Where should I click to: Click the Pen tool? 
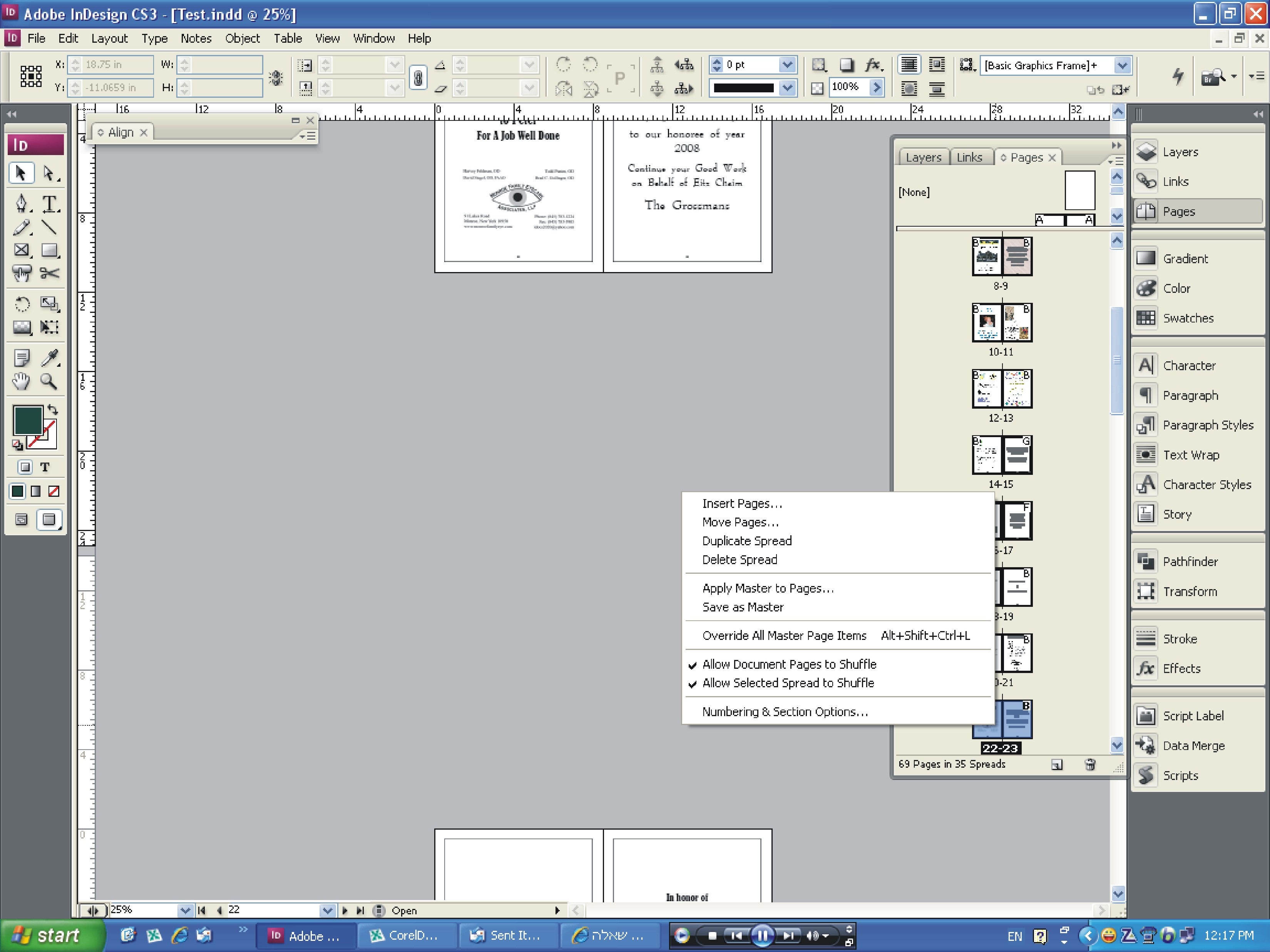21,203
